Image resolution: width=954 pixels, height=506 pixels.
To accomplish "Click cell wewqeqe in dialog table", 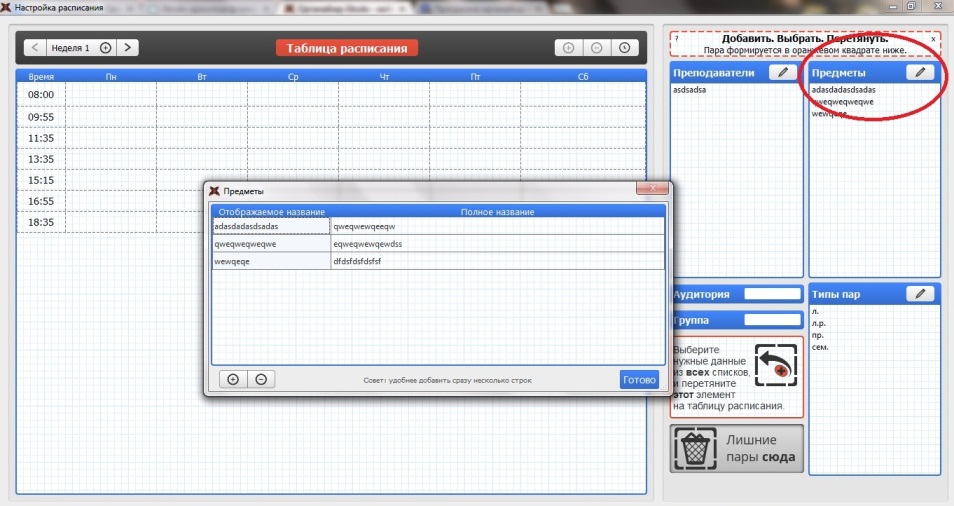I will click(x=271, y=261).
